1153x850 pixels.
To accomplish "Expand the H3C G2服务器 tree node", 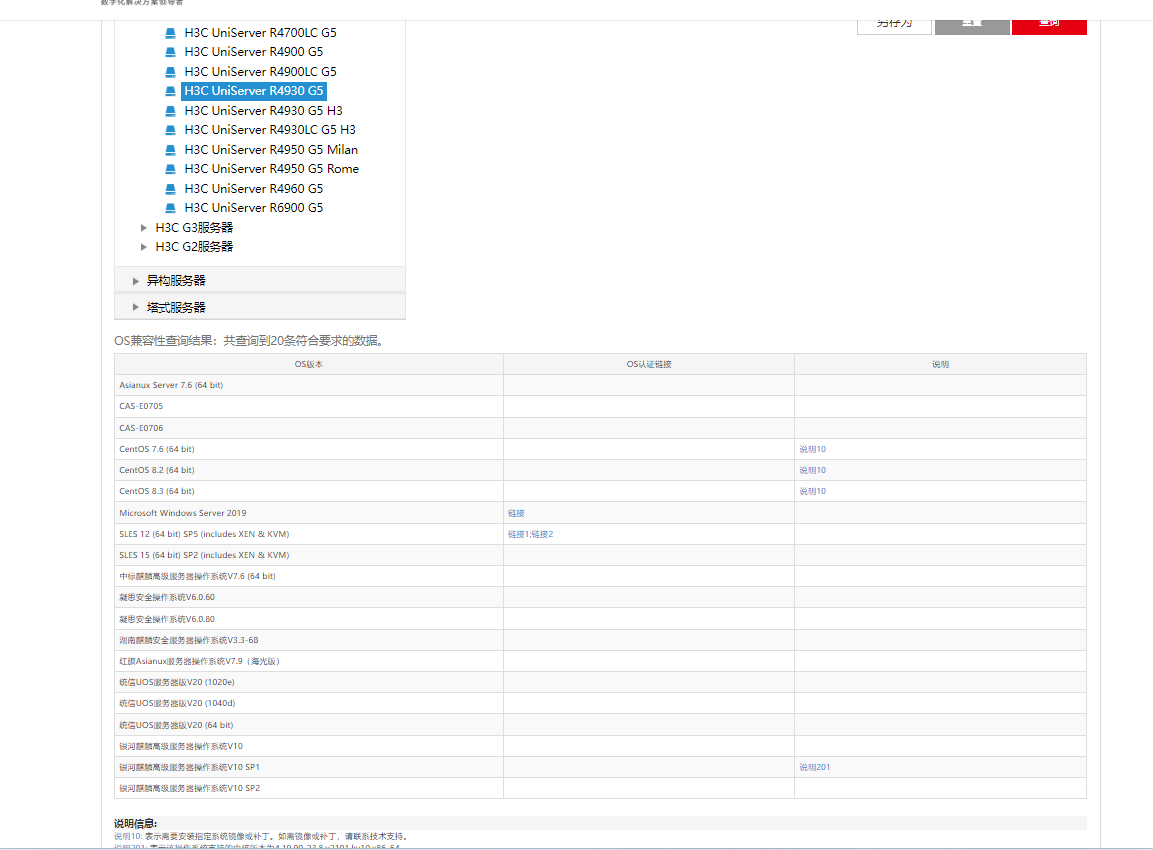I will pyautogui.click(x=143, y=247).
